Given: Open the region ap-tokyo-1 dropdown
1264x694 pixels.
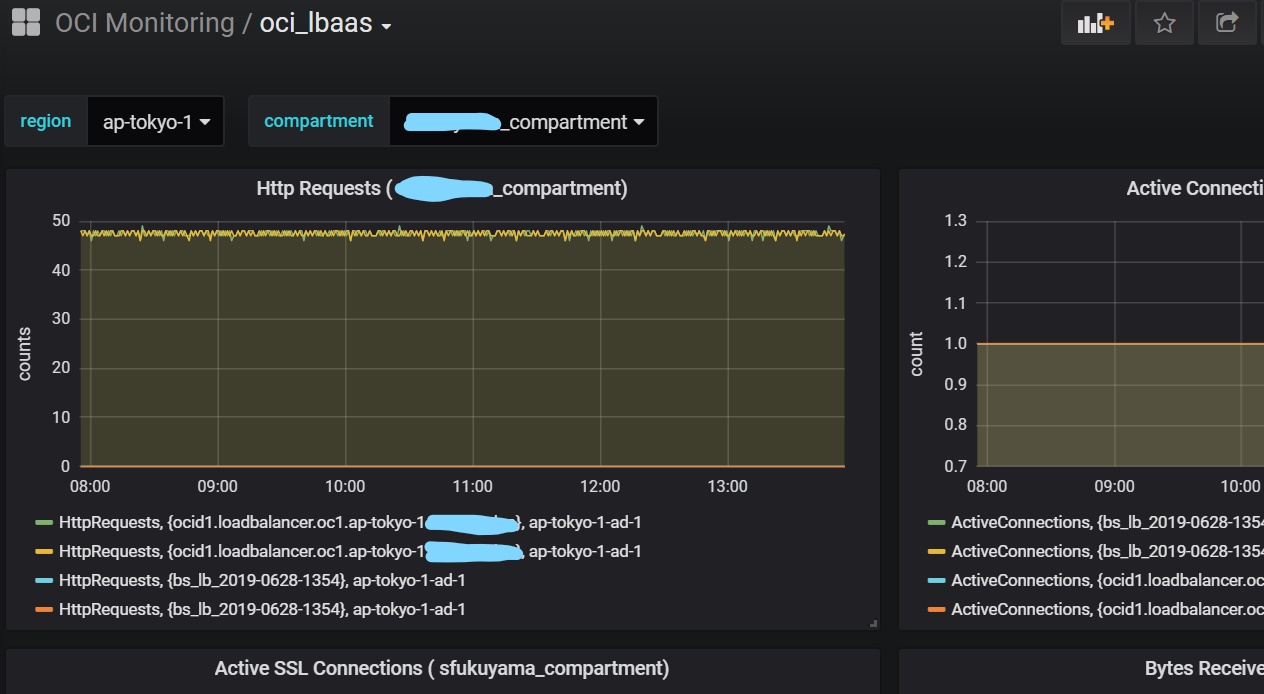Looking at the screenshot, I should pyautogui.click(x=156, y=122).
